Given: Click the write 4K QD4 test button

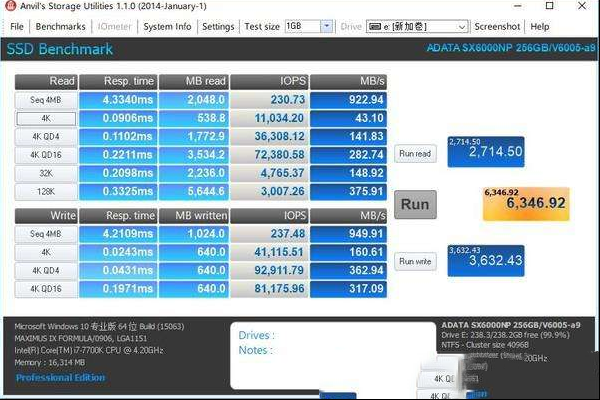Looking at the screenshot, I should pos(46,271).
